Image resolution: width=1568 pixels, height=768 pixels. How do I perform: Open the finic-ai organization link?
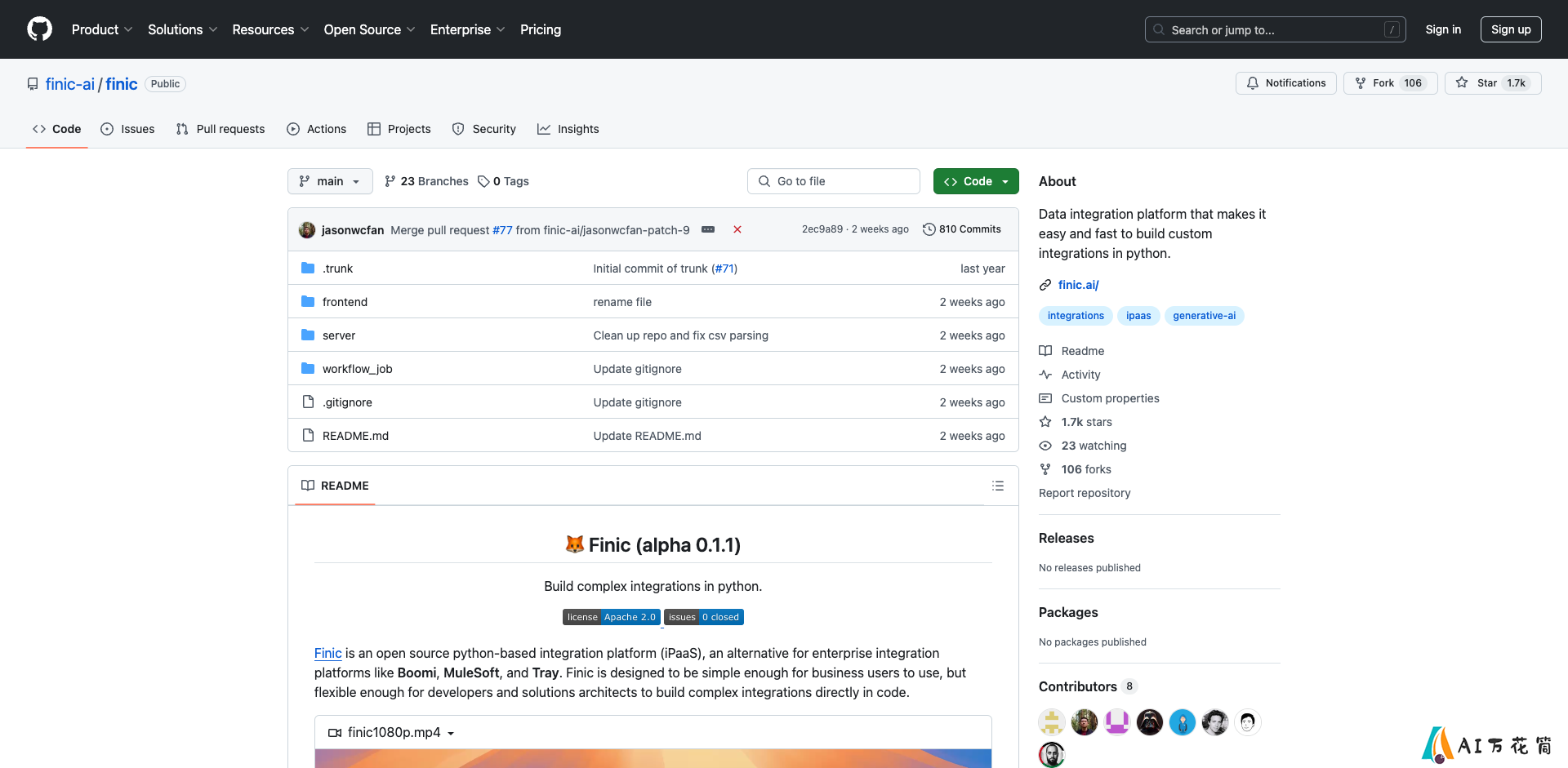[70, 84]
